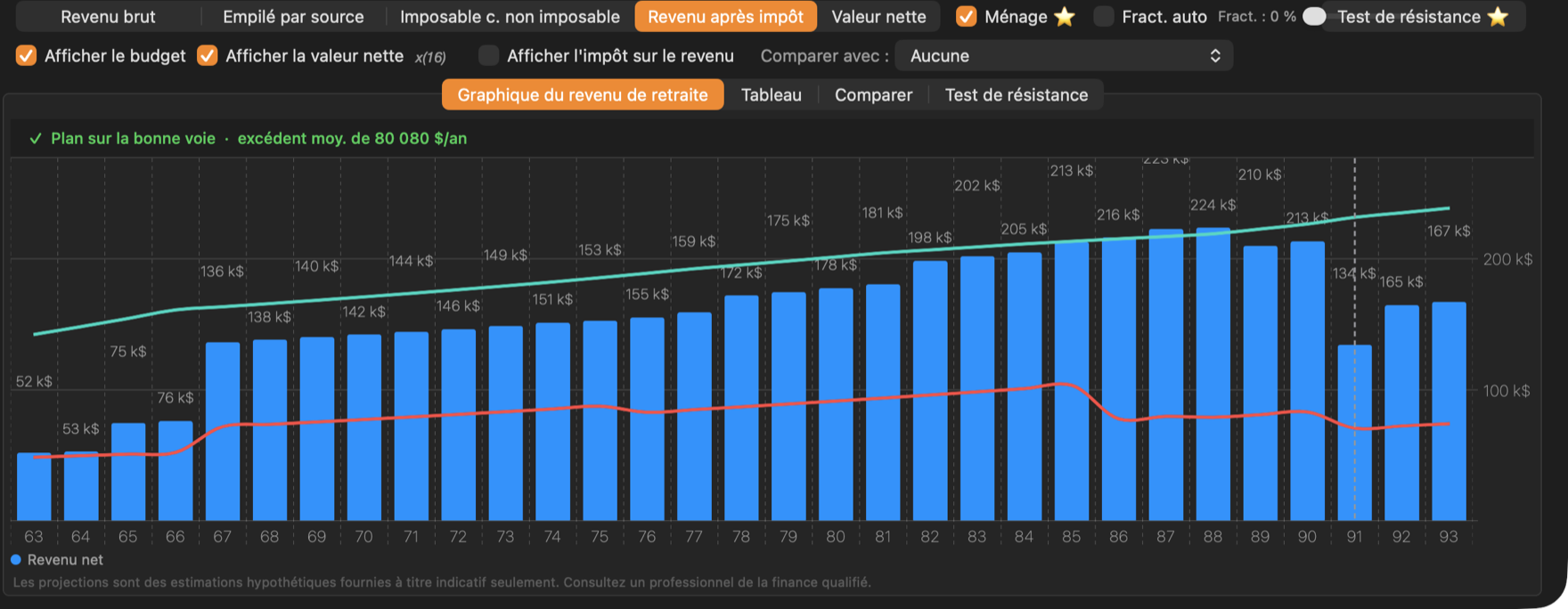Switch to the Revenu brut view
The image size is (1568, 609).
(x=108, y=17)
